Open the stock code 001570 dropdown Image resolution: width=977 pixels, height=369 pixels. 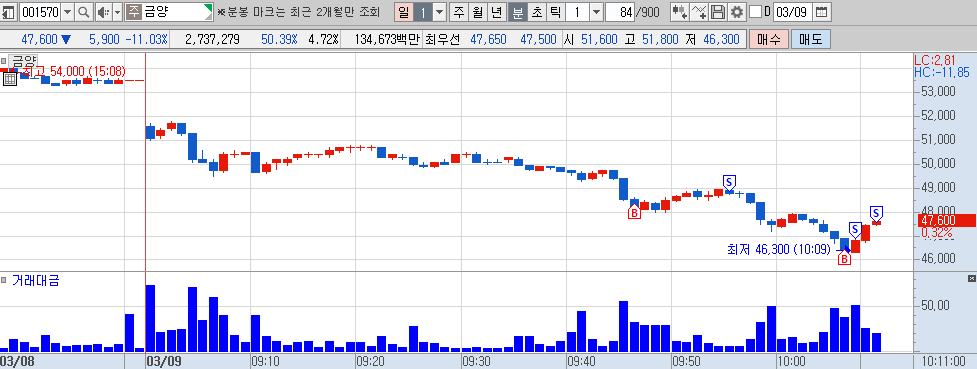67,11
